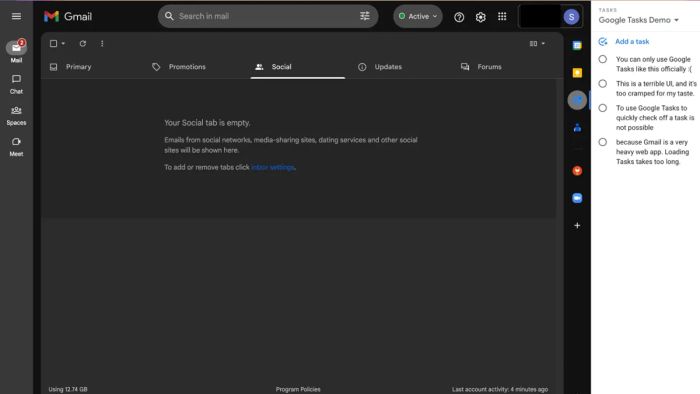The image size is (700, 394).
Task: Complete task 'You can only use Google Tasks'
Action: point(603,59)
